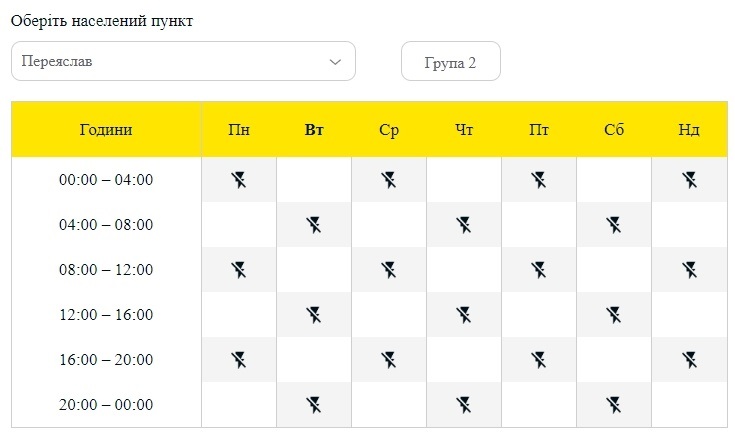The height and width of the screenshot is (444, 735).
Task: Click the Група 2 button
Action: point(450,61)
